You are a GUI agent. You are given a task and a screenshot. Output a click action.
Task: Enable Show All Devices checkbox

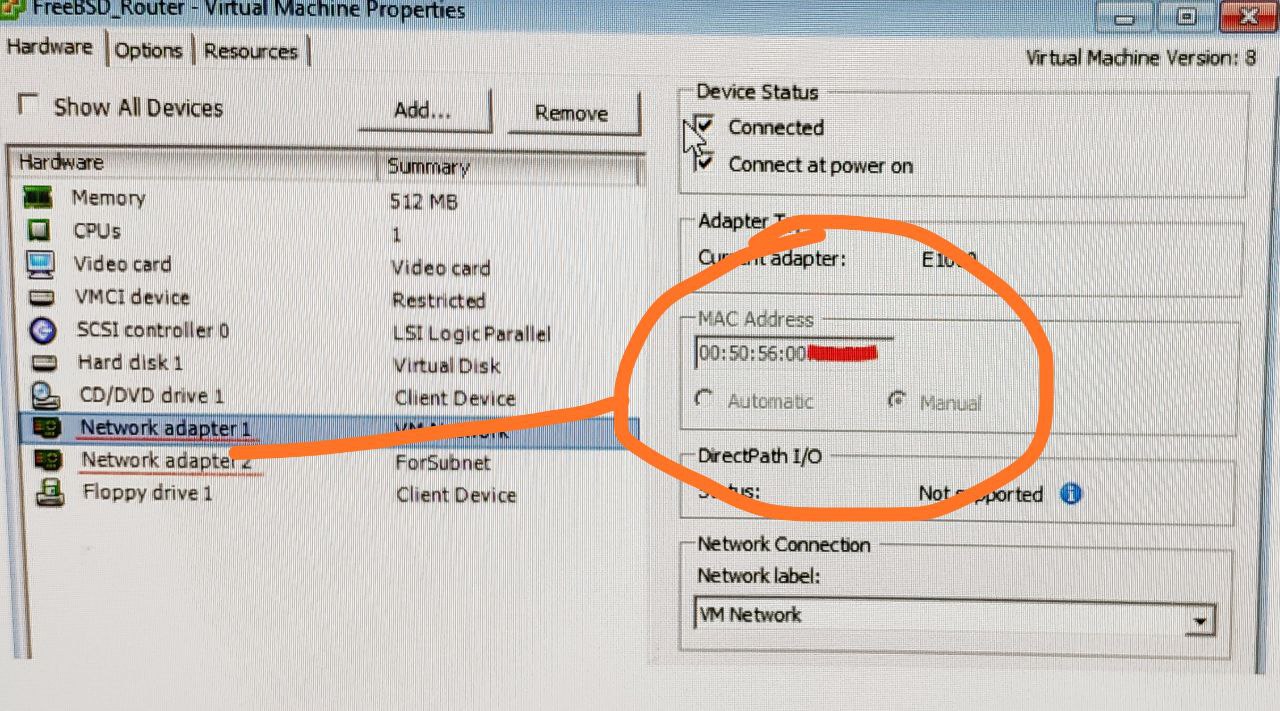pyautogui.click(x=29, y=105)
